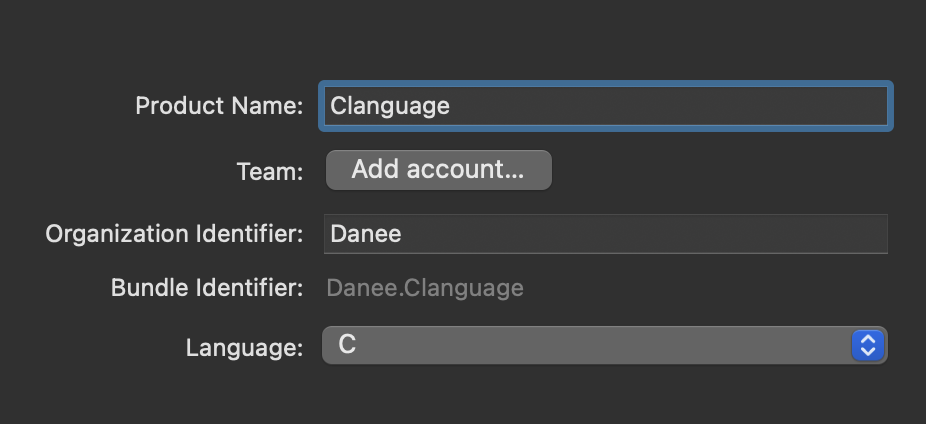The image size is (926, 424).
Task: Click the Bundle Identifier label
Action: pos(207,289)
